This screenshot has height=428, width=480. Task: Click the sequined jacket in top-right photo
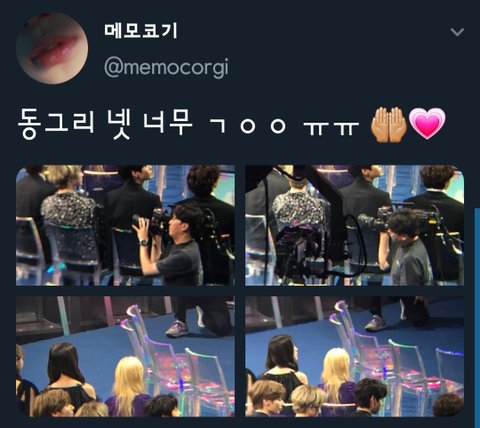pos(301,210)
